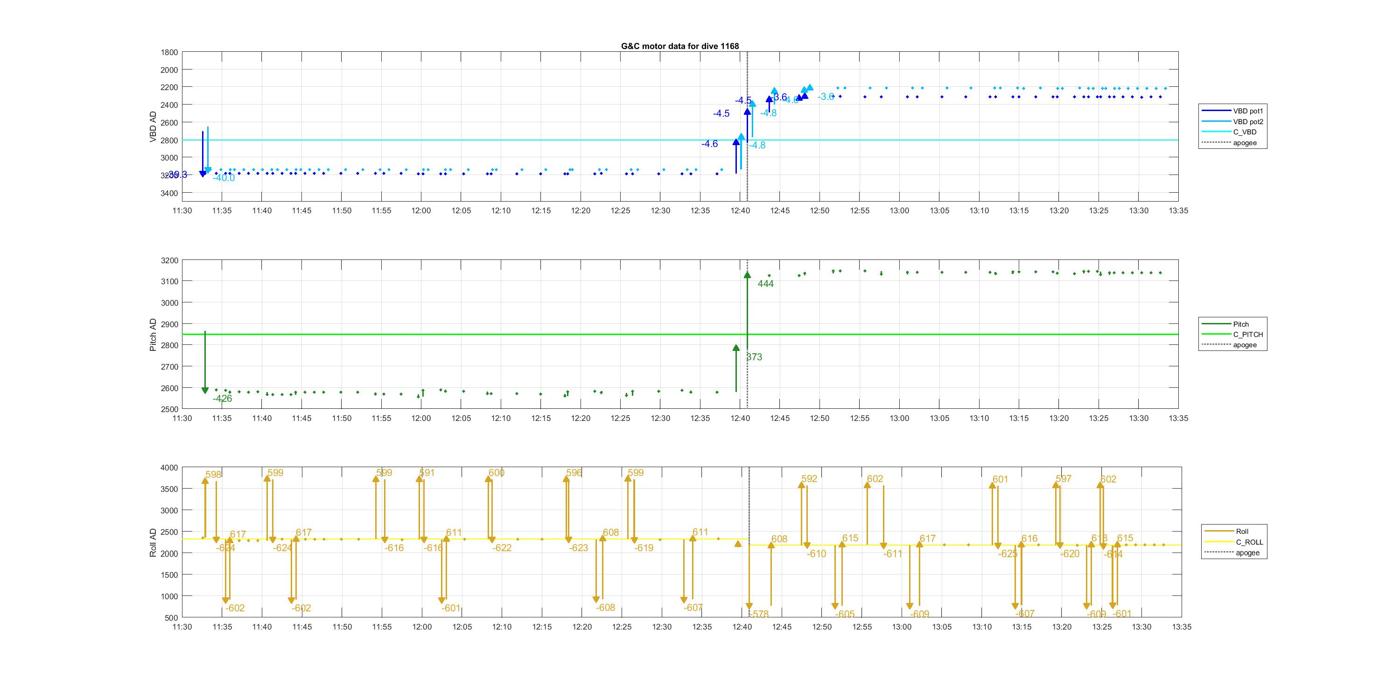Click the '-619' roll move label
Viewport: 1400px width, 693px height.
tap(643, 548)
